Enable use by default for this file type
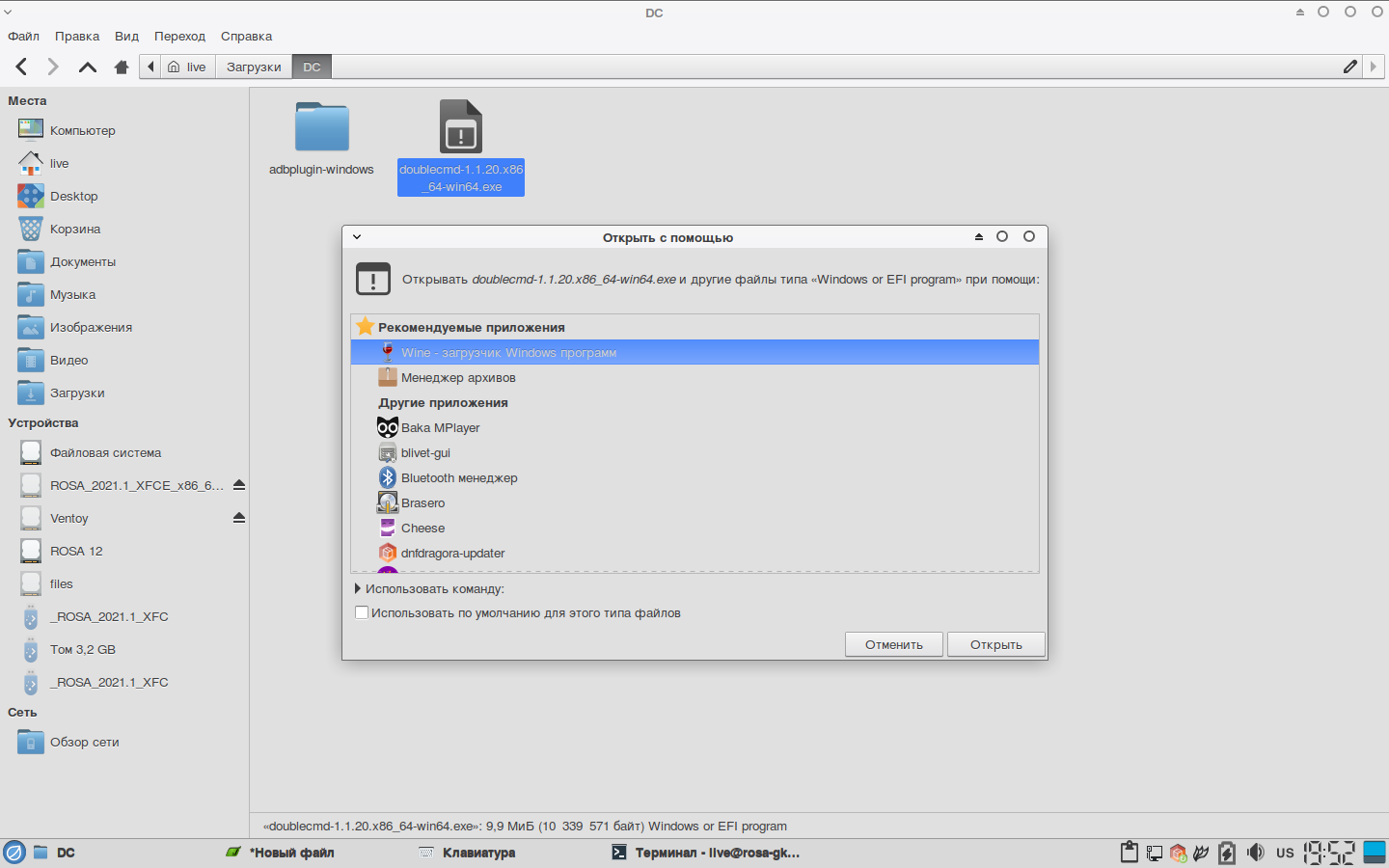 pyautogui.click(x=362, y=612)
